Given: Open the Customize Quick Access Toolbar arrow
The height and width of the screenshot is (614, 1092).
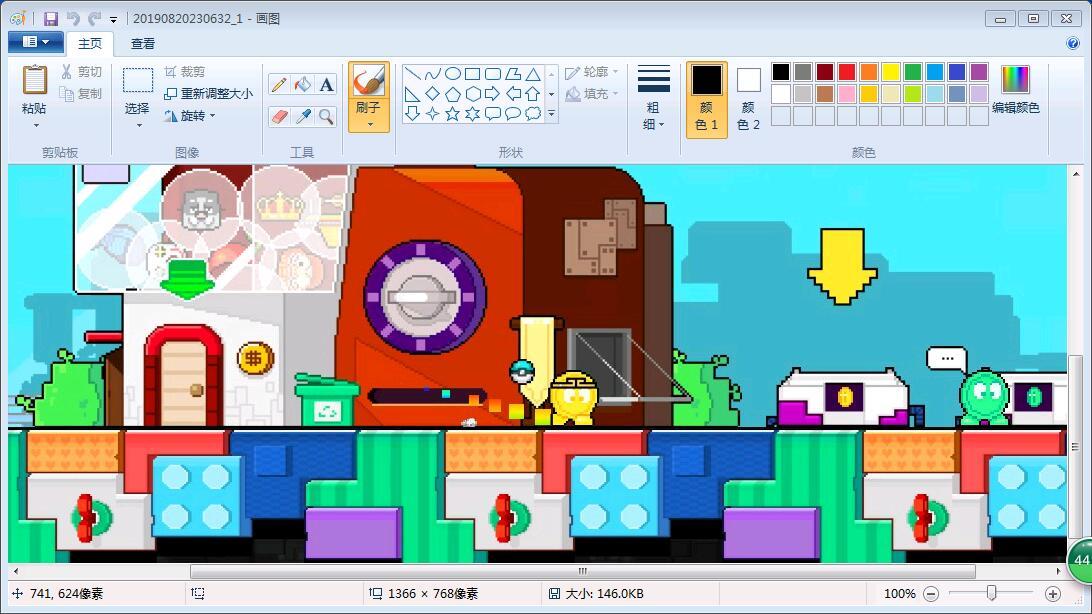Looking at the screenshot, I should point(114,19).
